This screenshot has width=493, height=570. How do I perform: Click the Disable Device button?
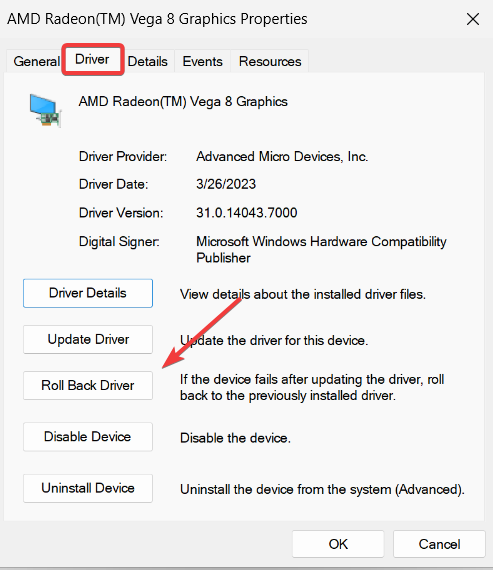tap(88, 437)
